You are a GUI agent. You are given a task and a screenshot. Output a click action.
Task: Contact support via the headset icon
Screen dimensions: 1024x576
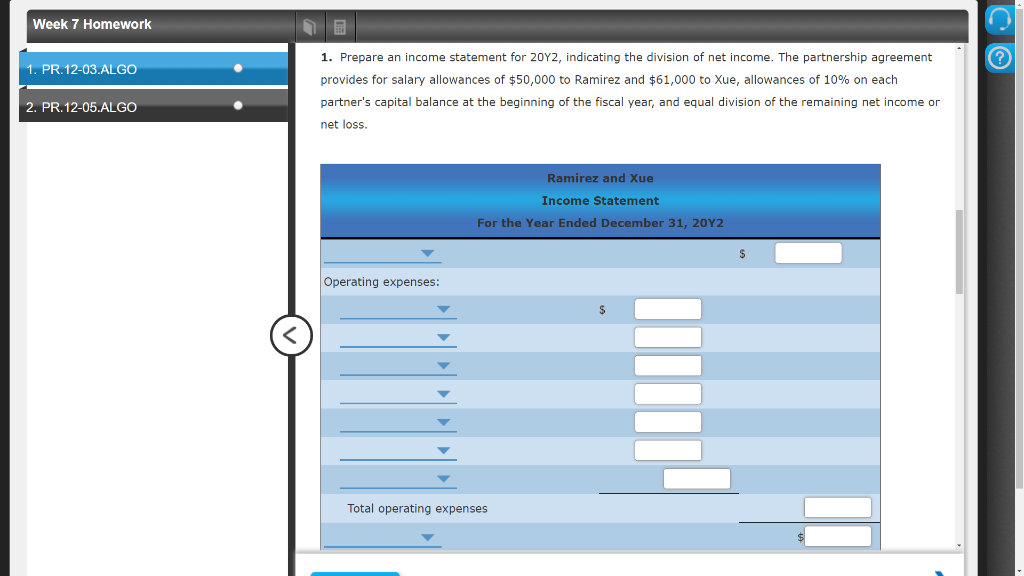click(x=999, y=19)
